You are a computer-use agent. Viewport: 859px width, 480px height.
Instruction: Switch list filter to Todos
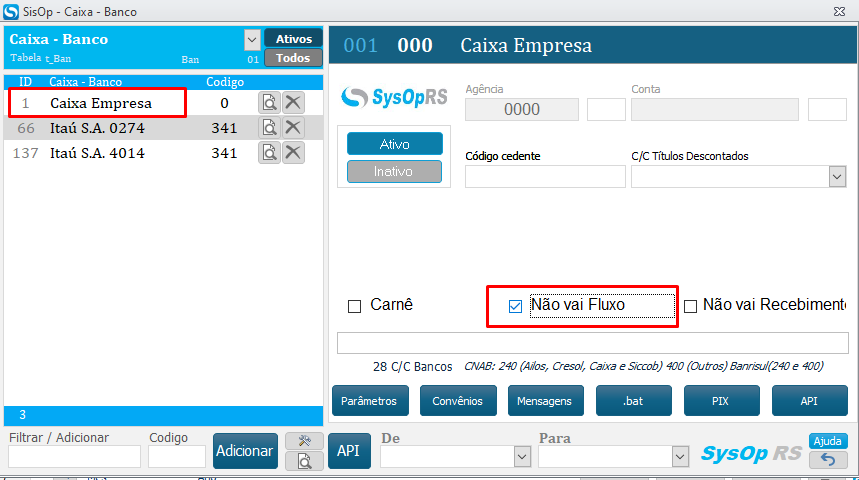click(293, 58)
